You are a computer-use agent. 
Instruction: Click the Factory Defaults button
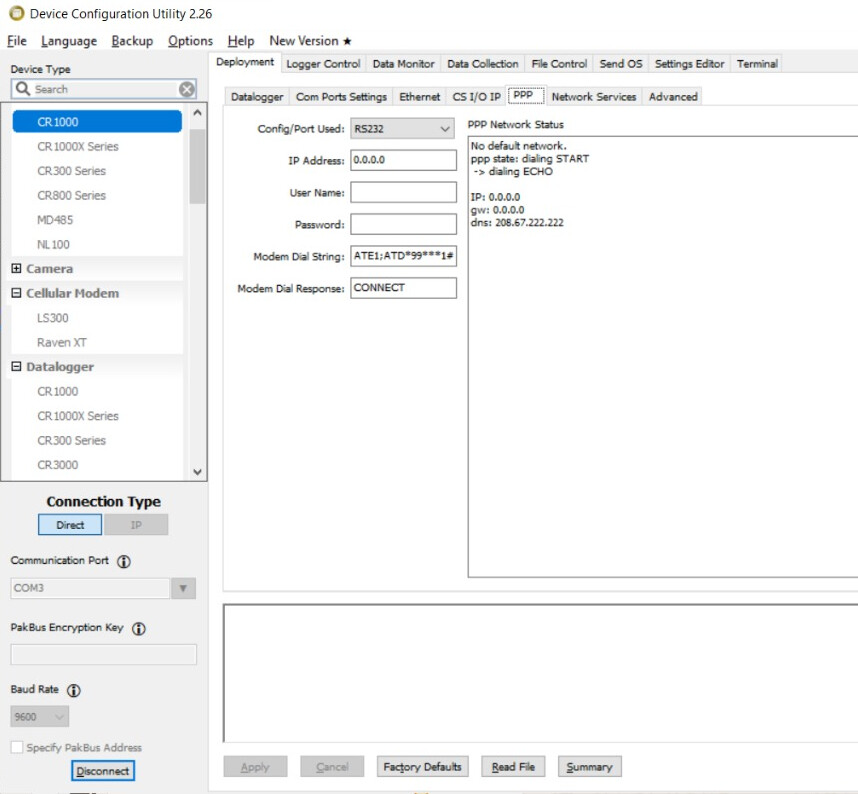tap(422, 767)
